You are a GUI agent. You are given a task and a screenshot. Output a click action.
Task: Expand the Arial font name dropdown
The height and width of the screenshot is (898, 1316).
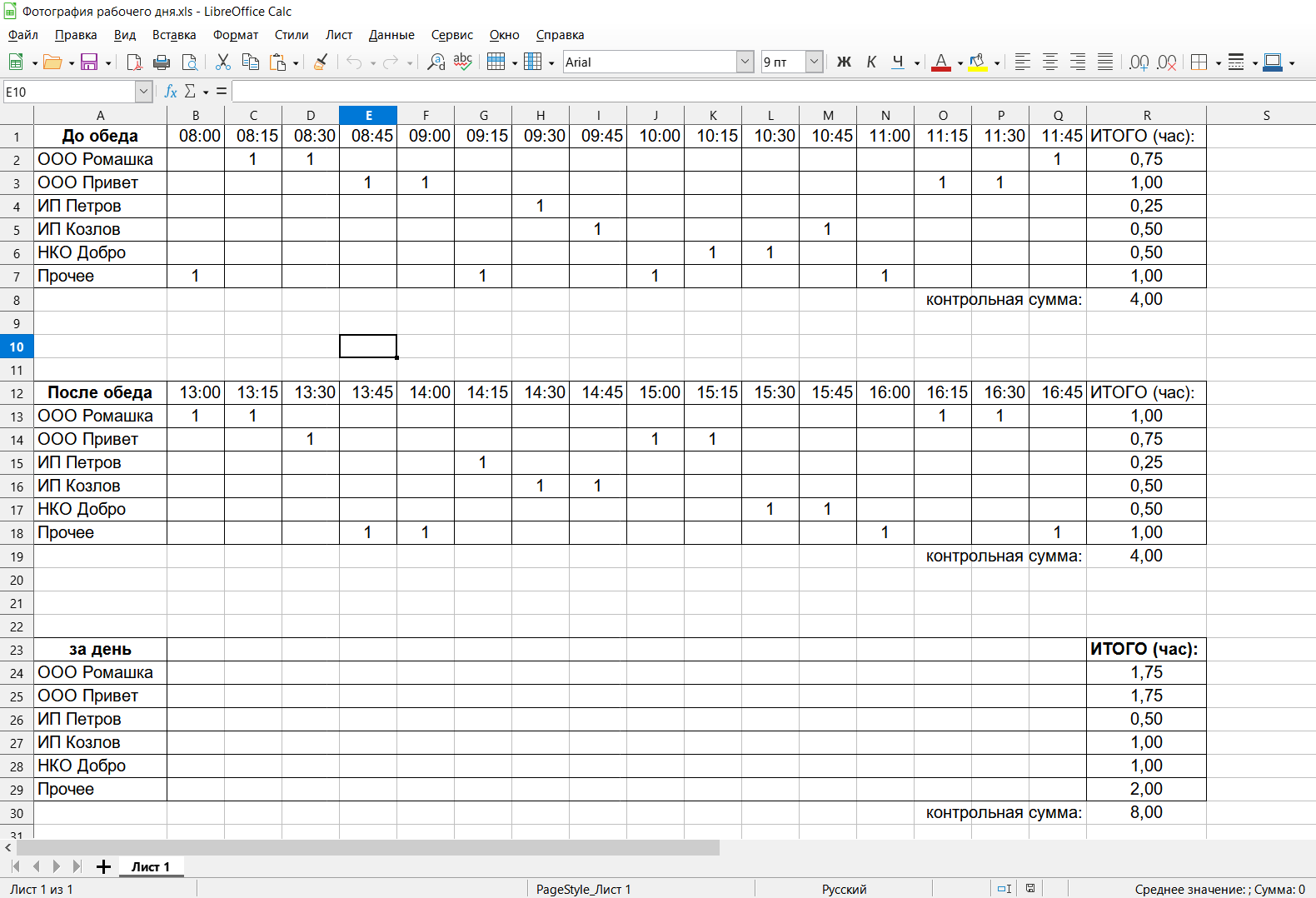coord(745,62)
